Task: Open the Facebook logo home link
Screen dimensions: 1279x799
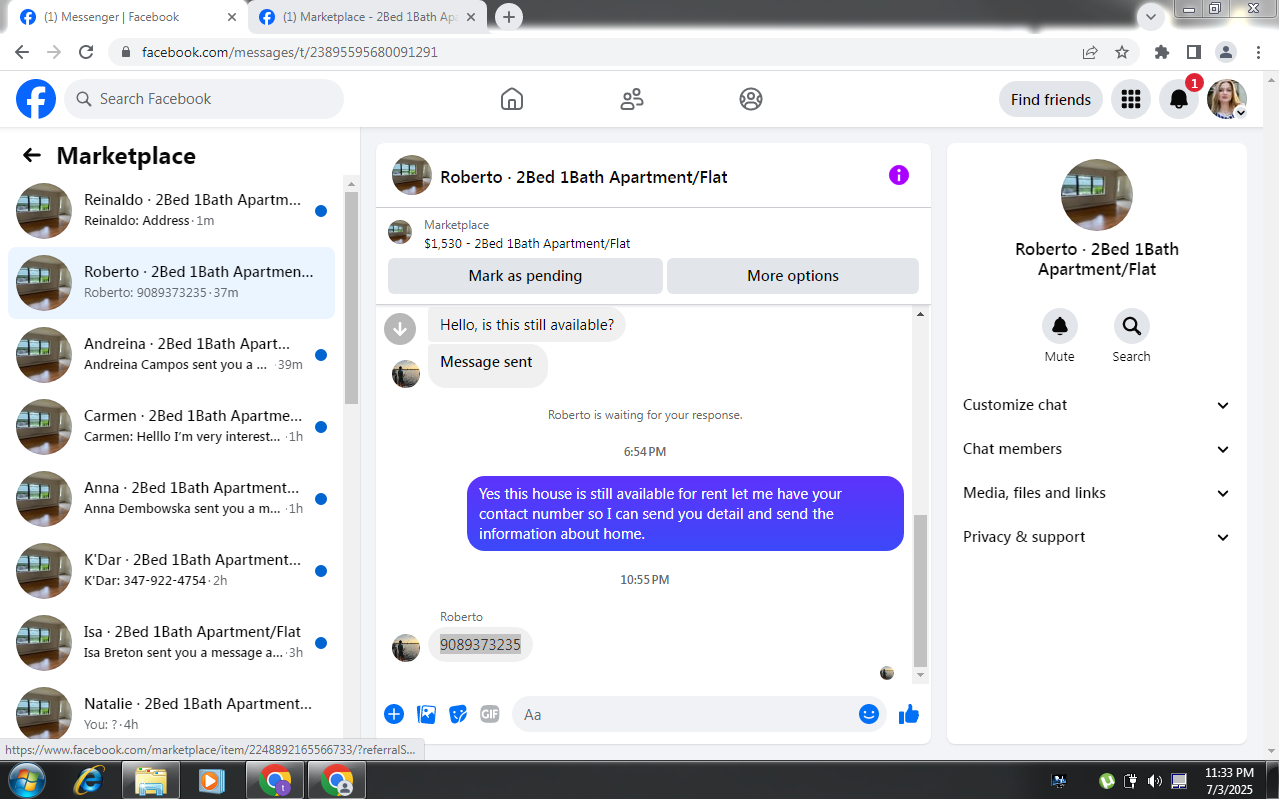Action: point(36,99)
